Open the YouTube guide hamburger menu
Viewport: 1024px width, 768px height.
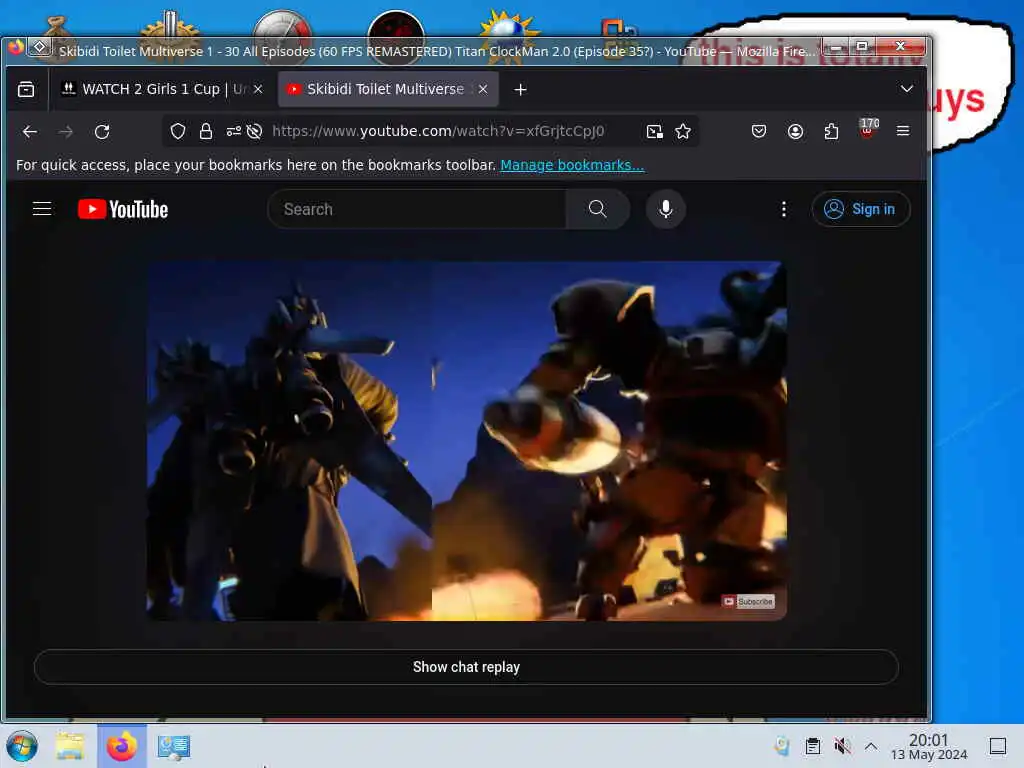click(x=42, y=209)
